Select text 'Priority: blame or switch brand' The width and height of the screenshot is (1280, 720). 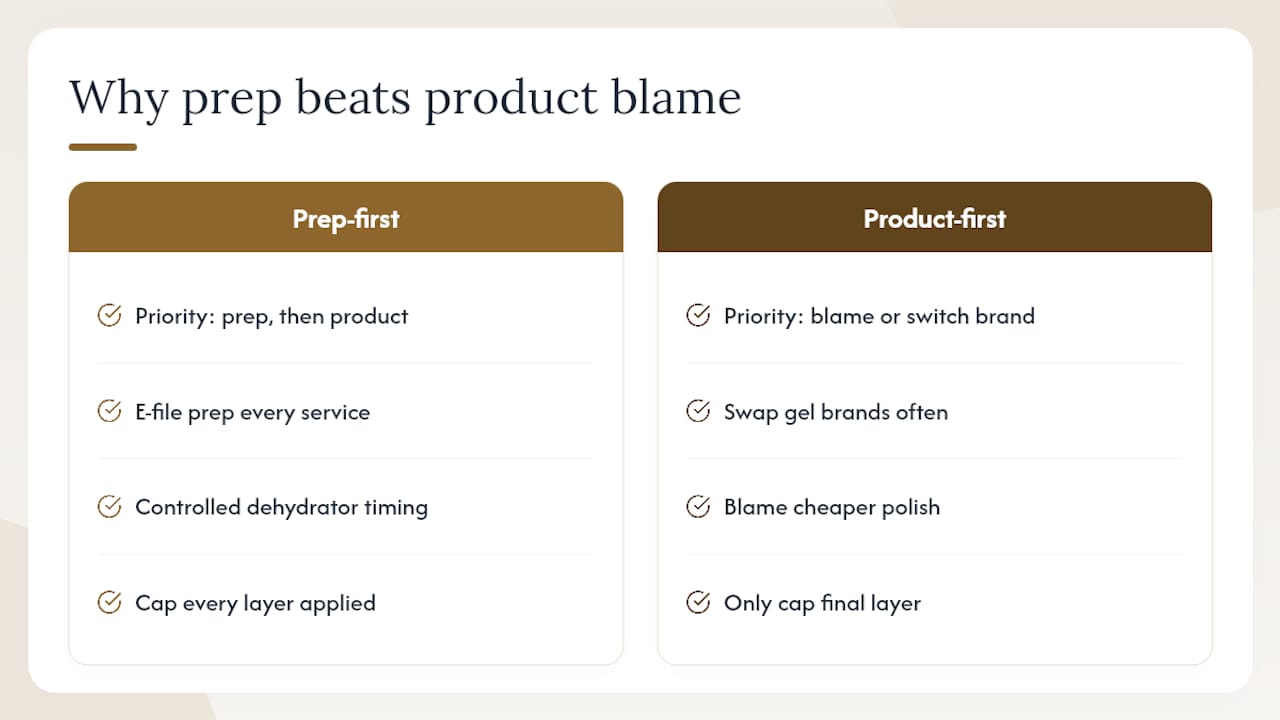pos(879,316)
